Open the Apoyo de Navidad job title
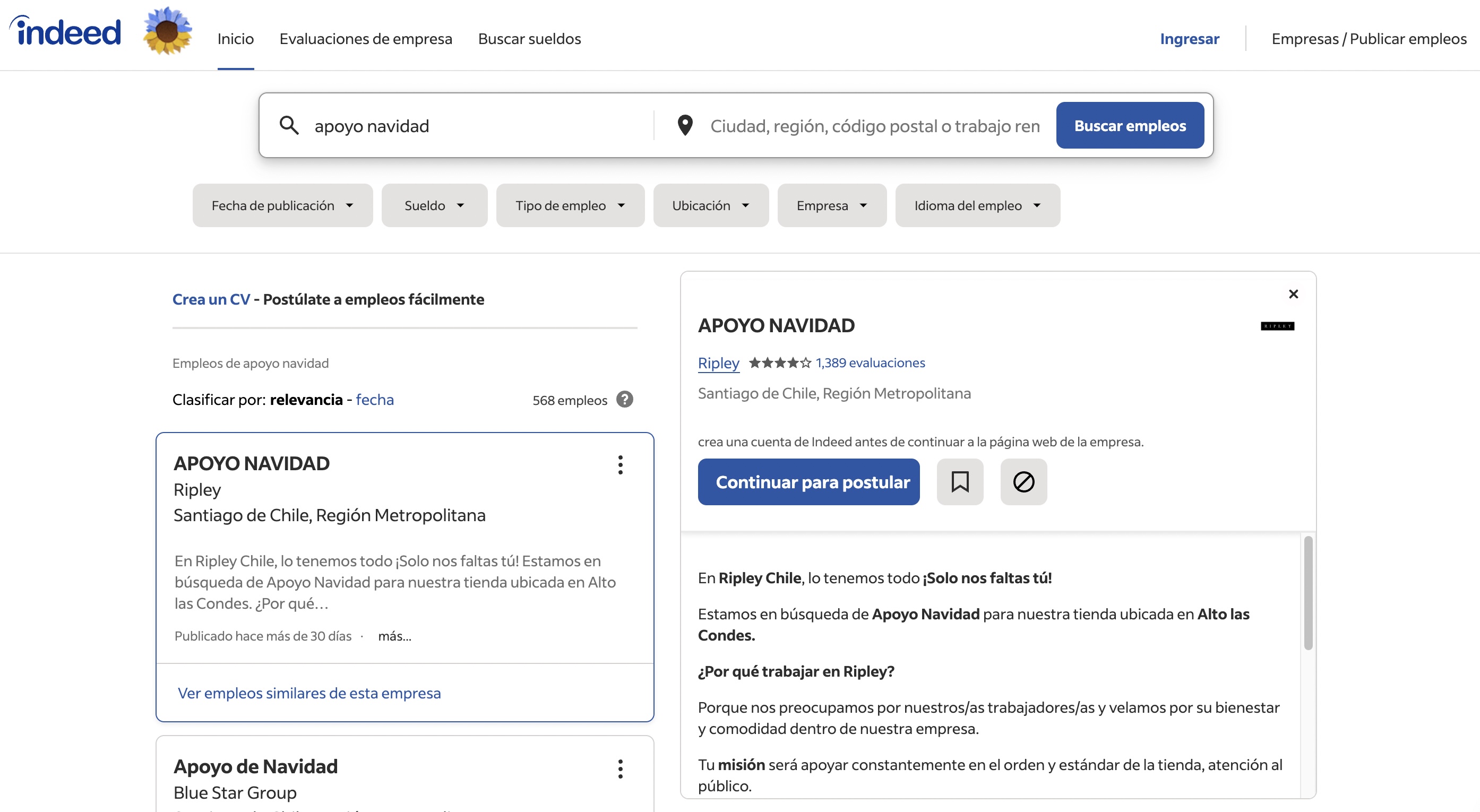Image resolution: width=1480 pixels, height=812 pixels. tap(255, 766)
